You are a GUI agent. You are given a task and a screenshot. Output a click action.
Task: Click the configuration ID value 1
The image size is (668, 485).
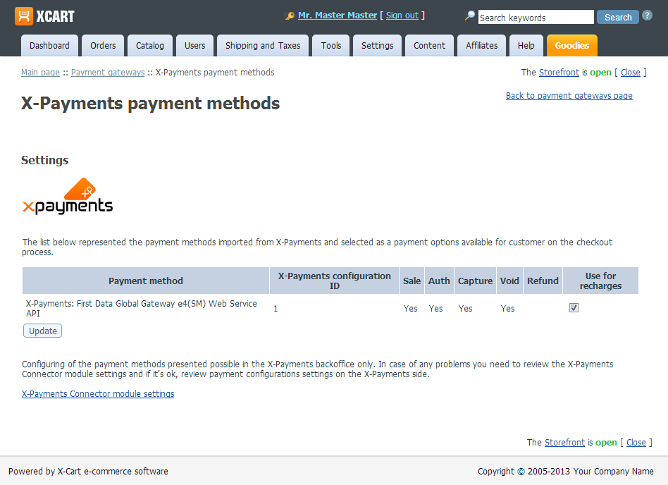click(276, 309)
